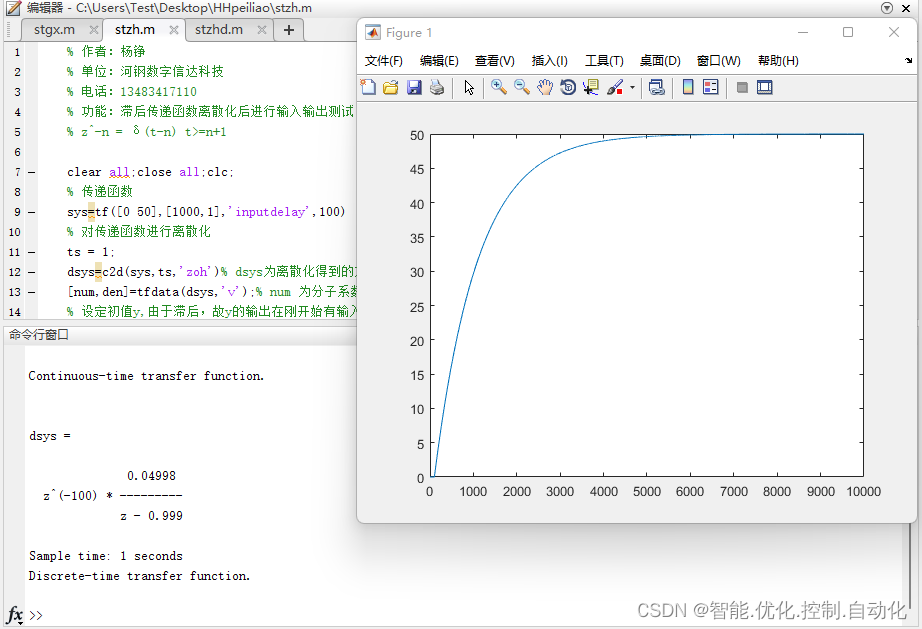
Task: Set breakpoint on line 9 dash
Action: tap(32, 212)
